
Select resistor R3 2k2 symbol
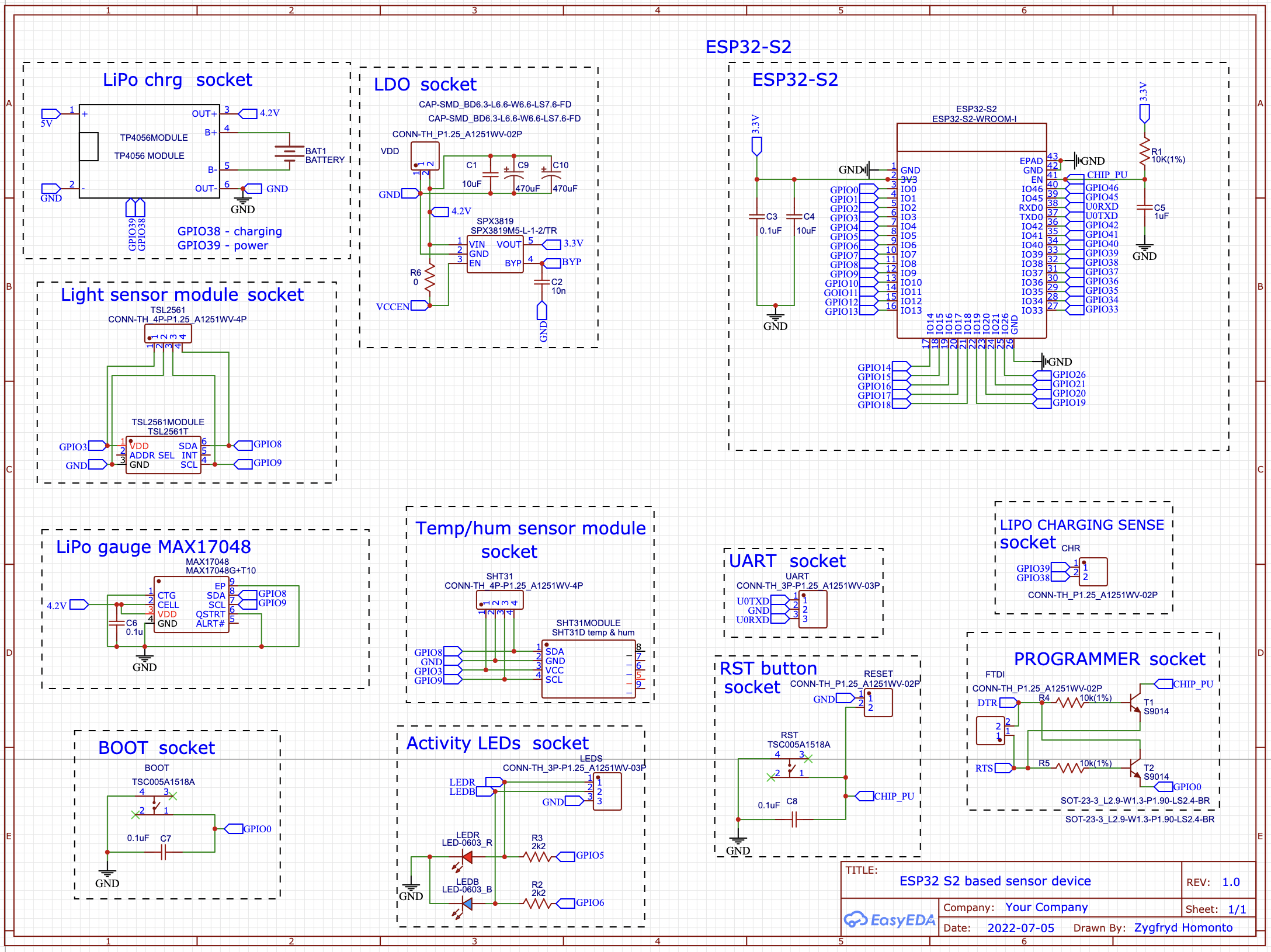point(537,857)
